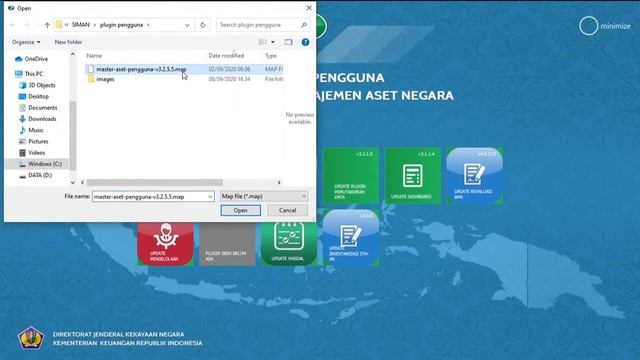Click the Cancel button
Screen dimensions: 640x360
pyautogui.click(x=287, y=210)
